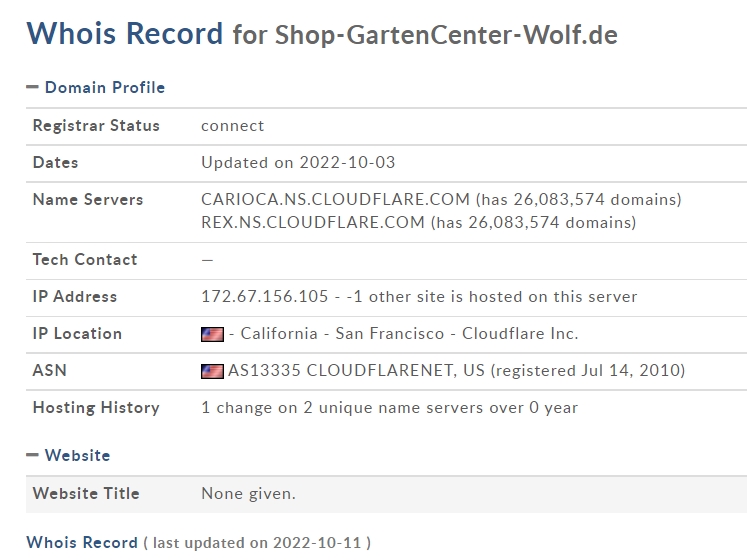Image resolution: width=747 pixels, height=560 pixels.
Task: Click the Name Servers label
Action: tap(88, 199)
